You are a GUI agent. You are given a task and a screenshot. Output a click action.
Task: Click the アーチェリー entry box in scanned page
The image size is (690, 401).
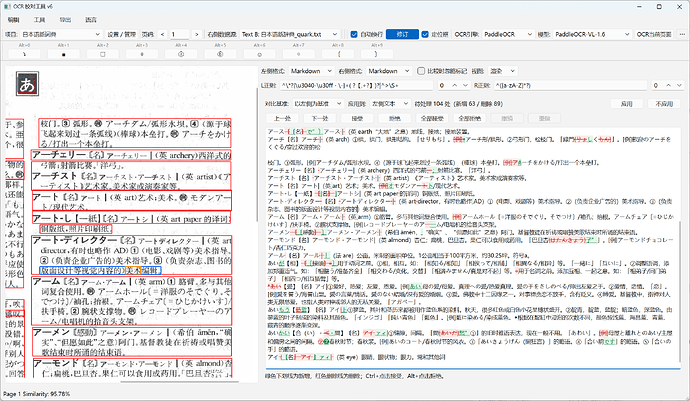[x=131, y=155]
